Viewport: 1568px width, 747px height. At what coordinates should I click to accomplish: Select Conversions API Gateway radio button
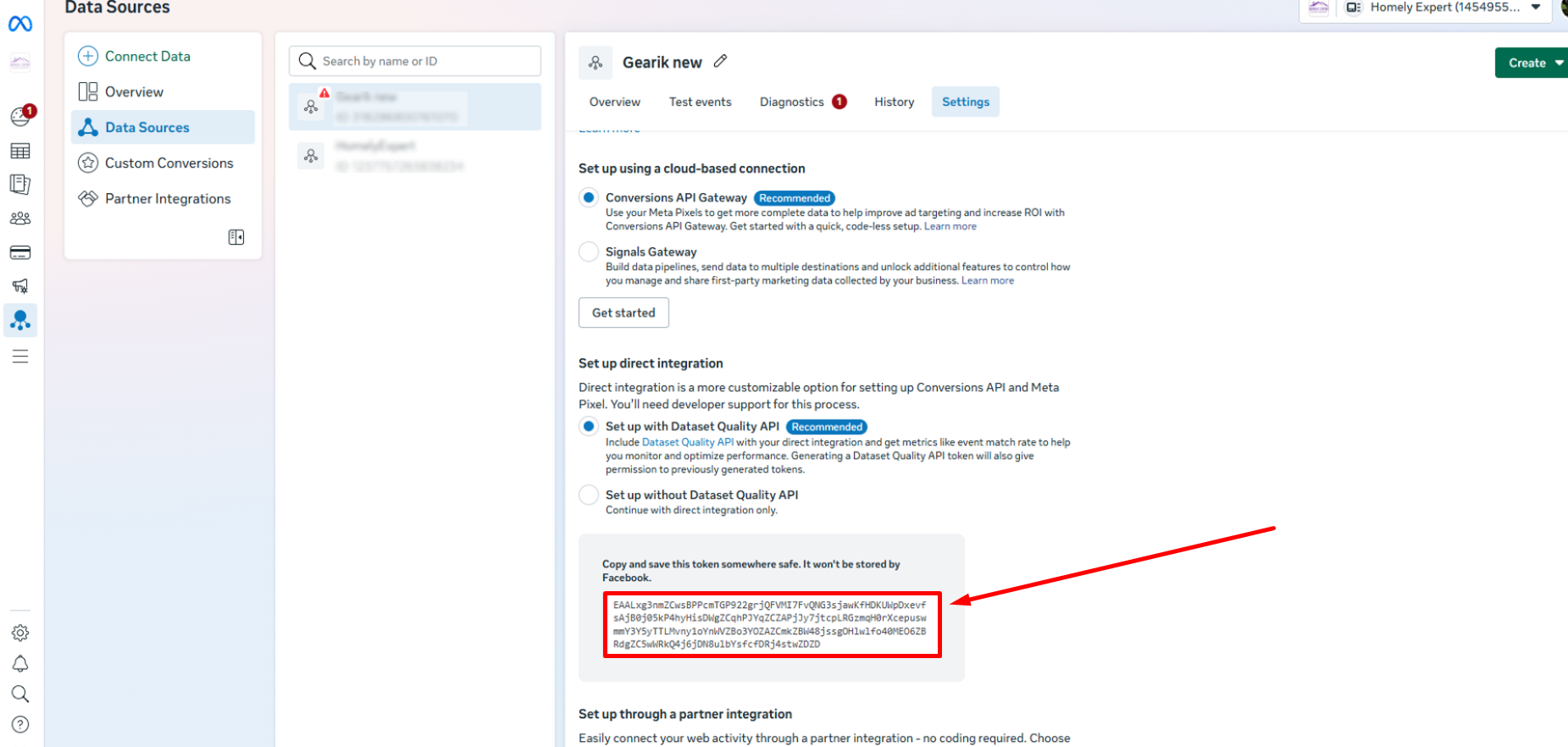point(589,197)
